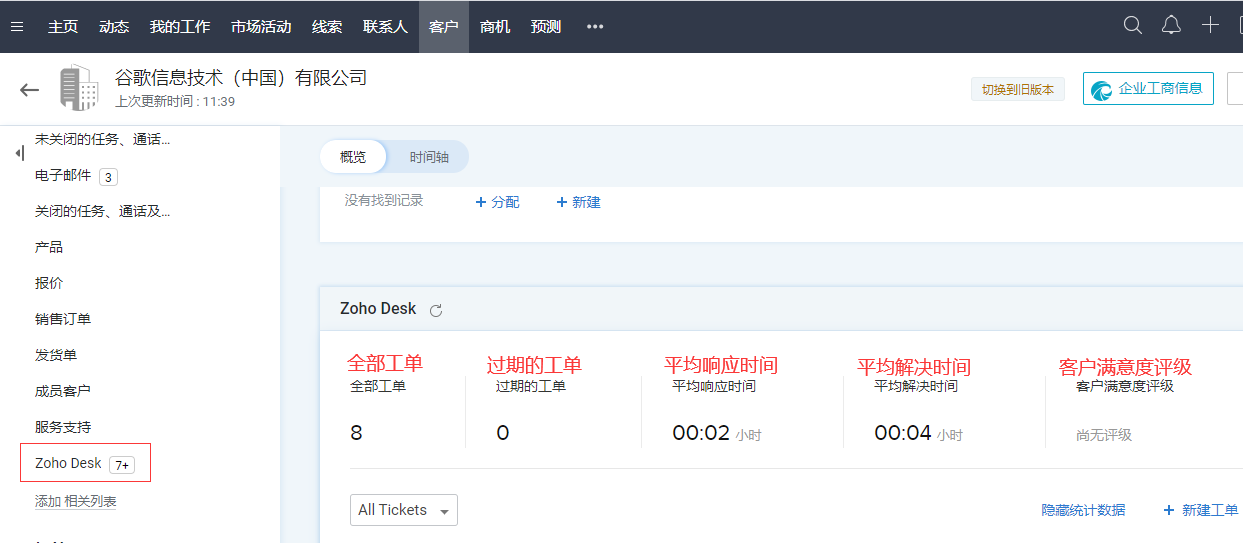
Task: Jump to 产品 related list
Action: tap(49, 247)
